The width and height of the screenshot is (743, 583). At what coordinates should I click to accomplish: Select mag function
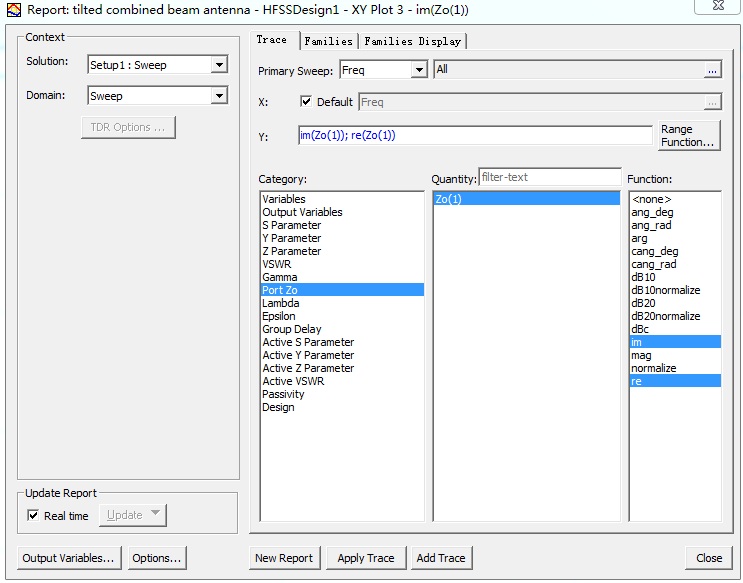point(675,355)
